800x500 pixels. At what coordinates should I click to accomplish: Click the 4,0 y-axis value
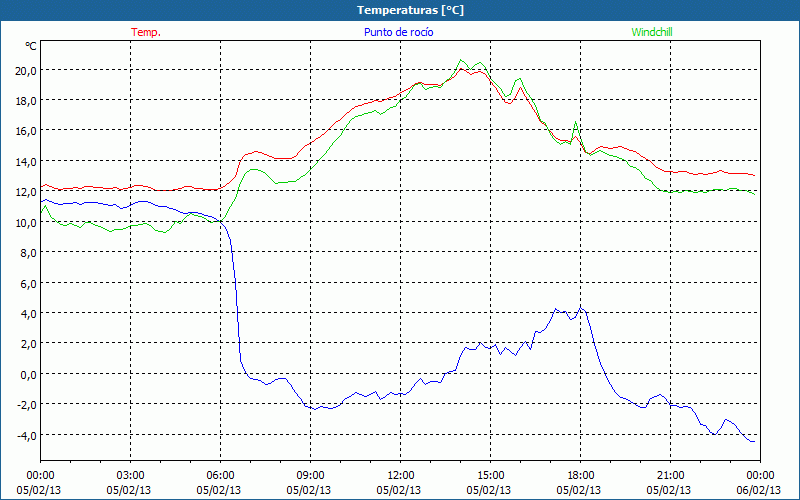(x=28, y=314)
